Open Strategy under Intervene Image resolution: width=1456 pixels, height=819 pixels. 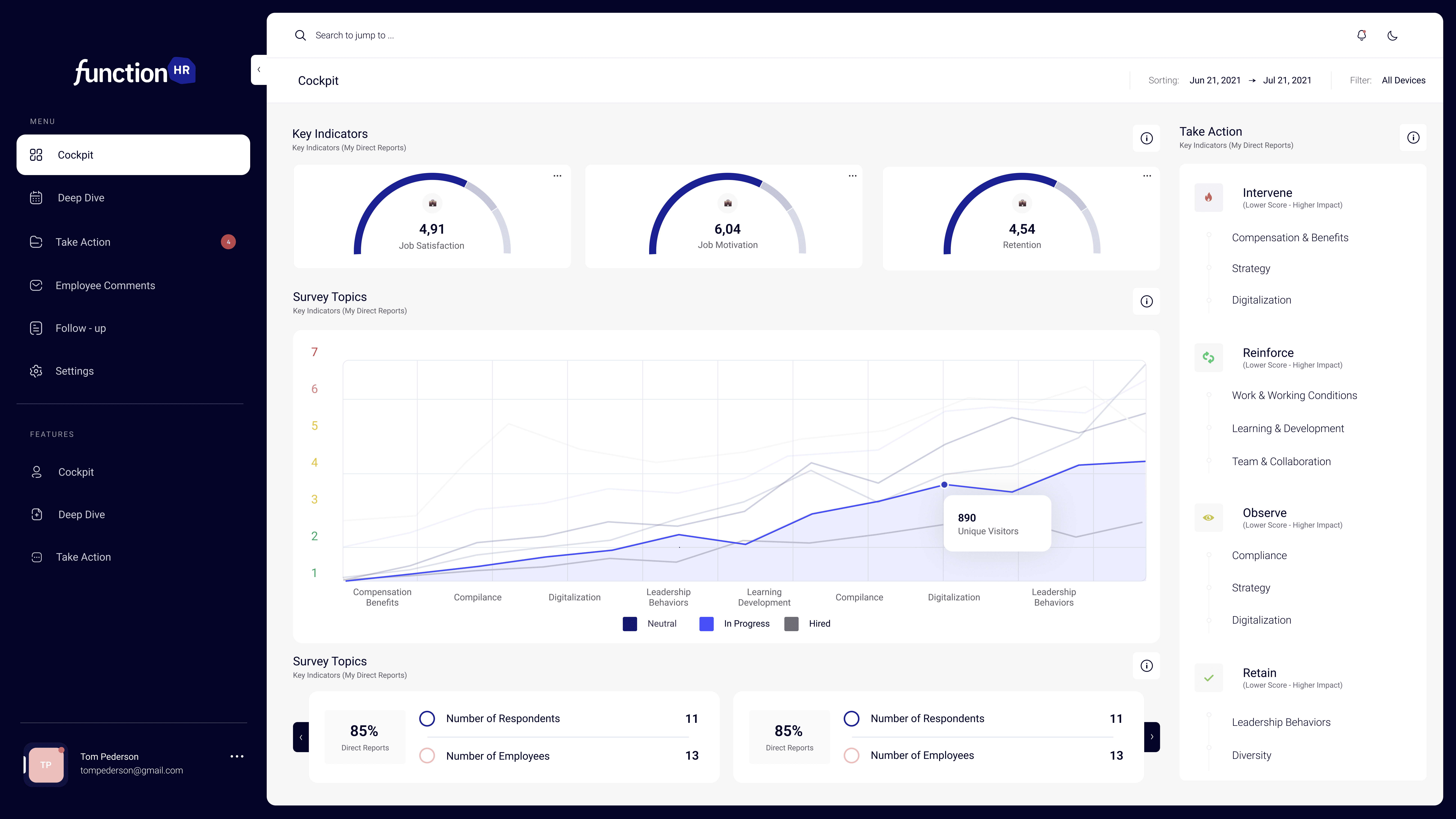(x=1251, y=268)
